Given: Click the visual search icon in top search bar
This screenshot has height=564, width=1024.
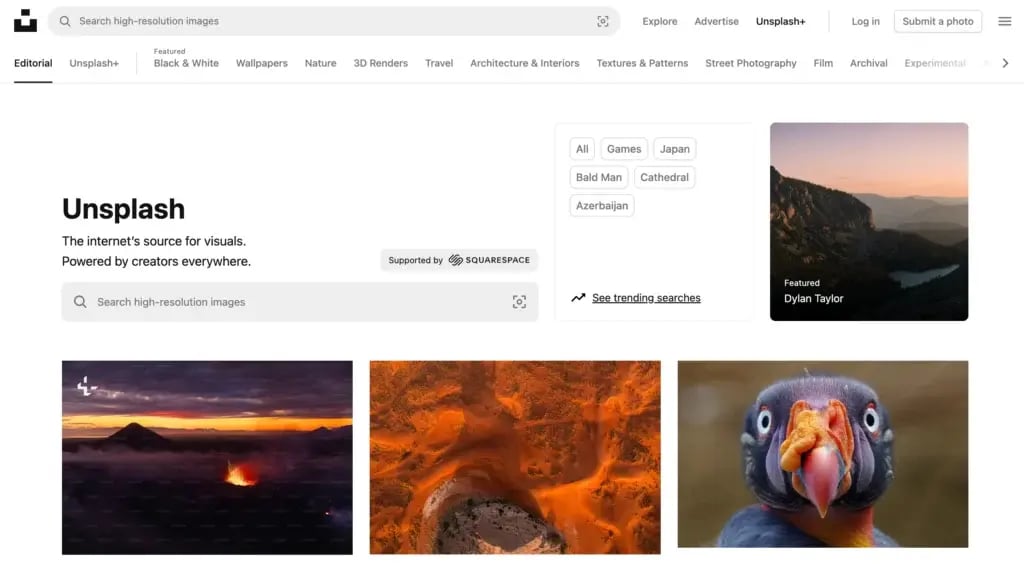Looking at the screenshot, I should pos(602,21).
